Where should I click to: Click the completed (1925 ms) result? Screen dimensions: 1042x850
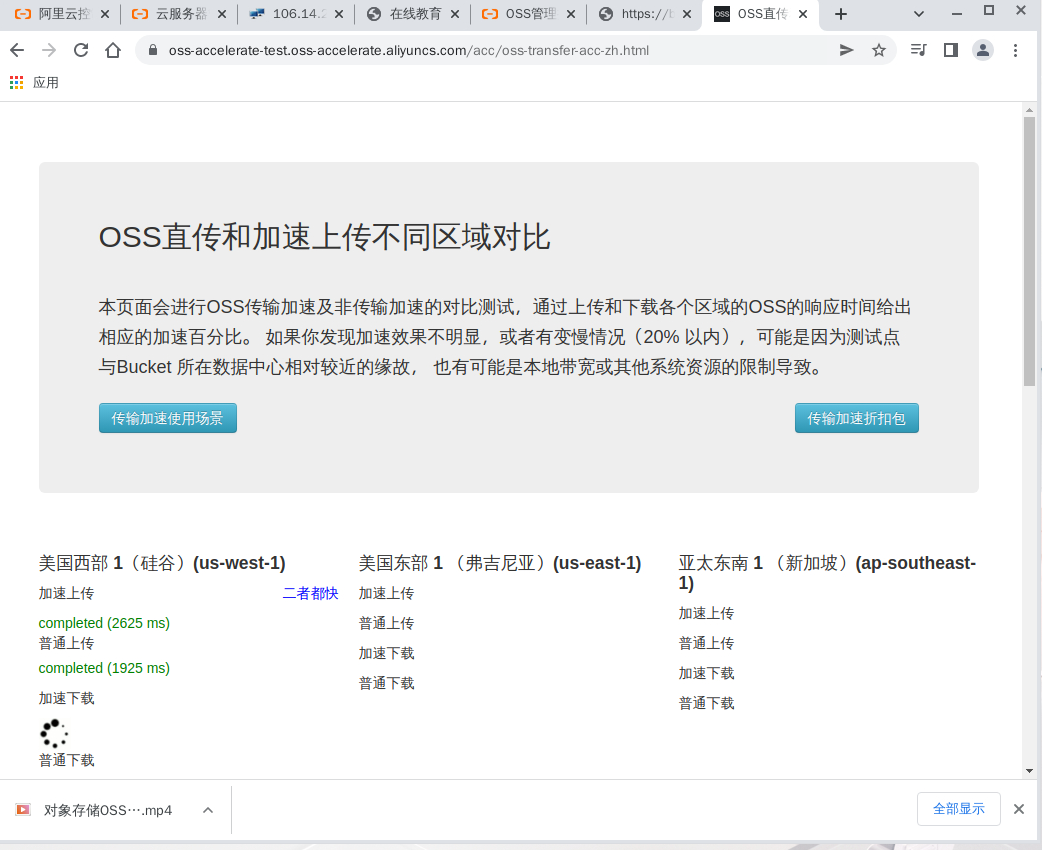click(104, 668)
